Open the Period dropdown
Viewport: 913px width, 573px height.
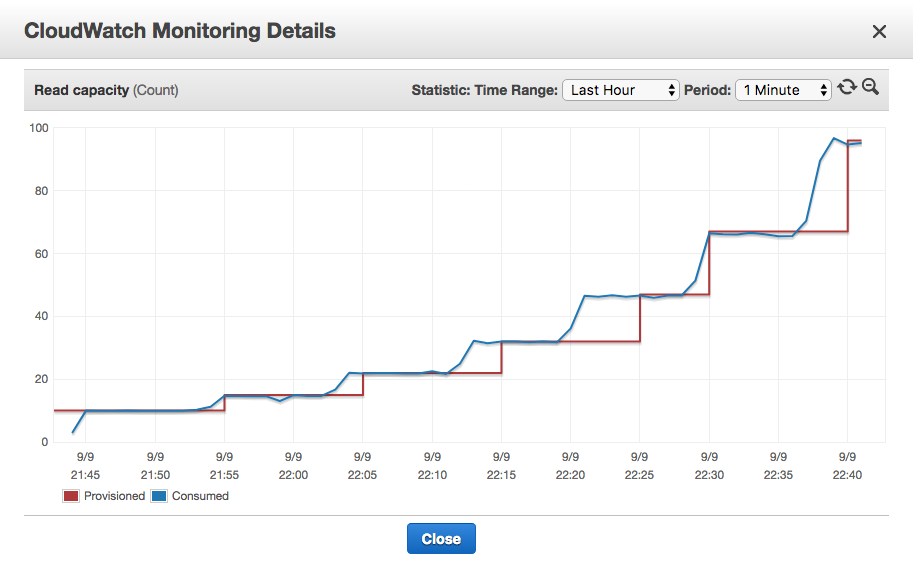(x=783, y=90)
